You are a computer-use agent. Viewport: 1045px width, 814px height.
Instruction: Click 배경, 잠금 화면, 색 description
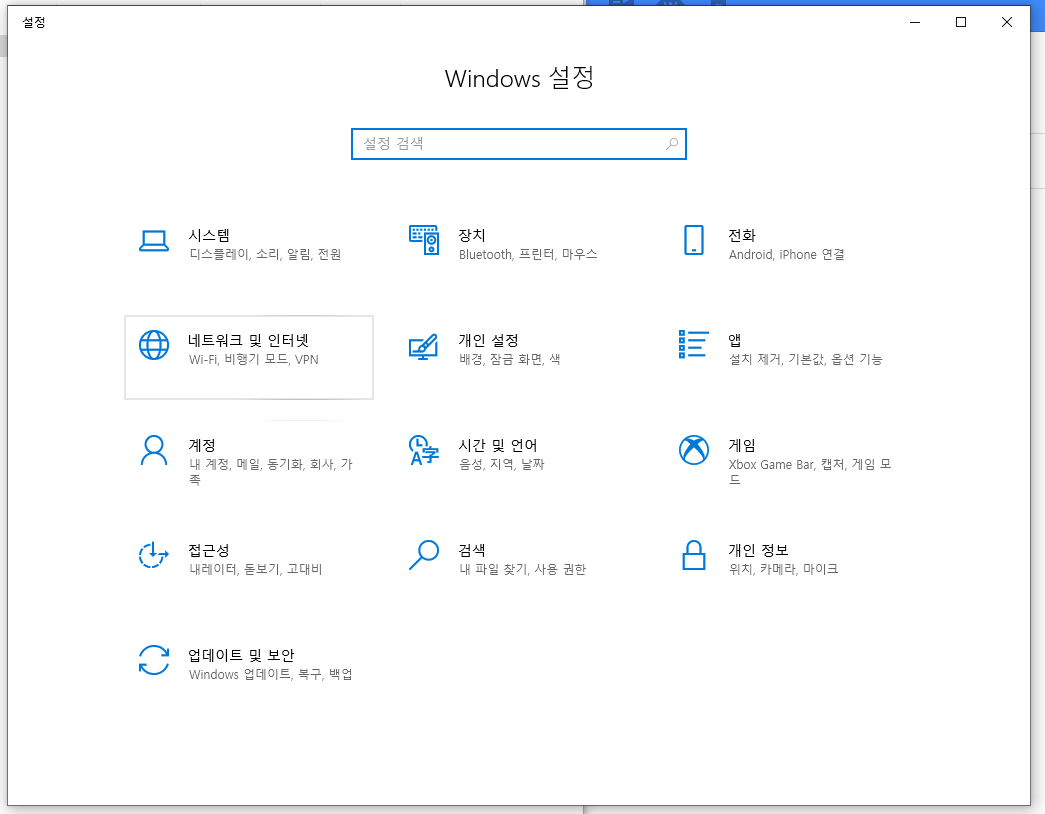pos(509,360)
